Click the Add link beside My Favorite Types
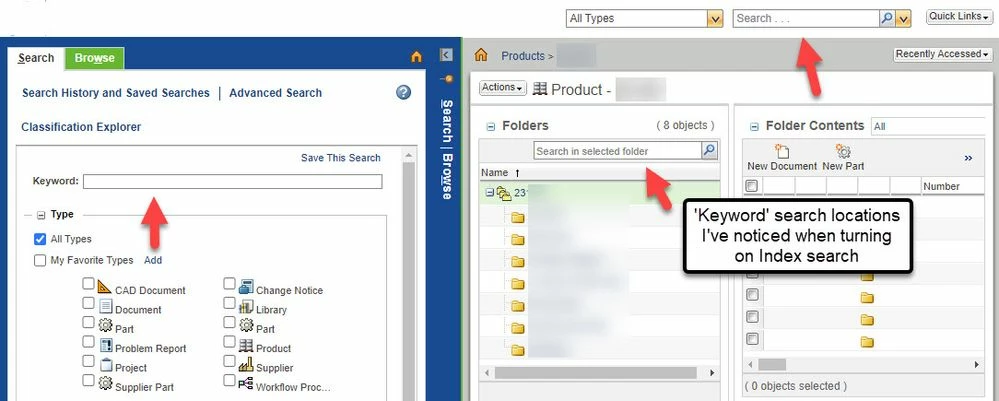The width and height of the screenshot is (999, 401). tap(153, 260)
